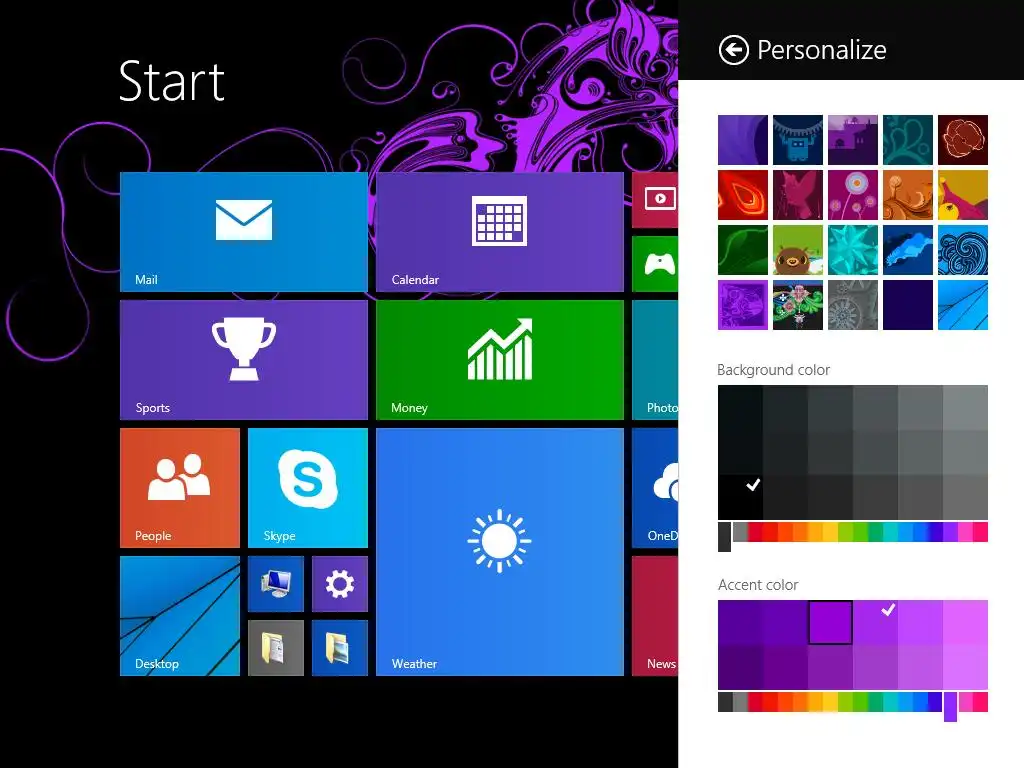Open the Xbox Games tile
Image resolution: width=1024 pixels, height=768 pixels.
coord(655,264)
